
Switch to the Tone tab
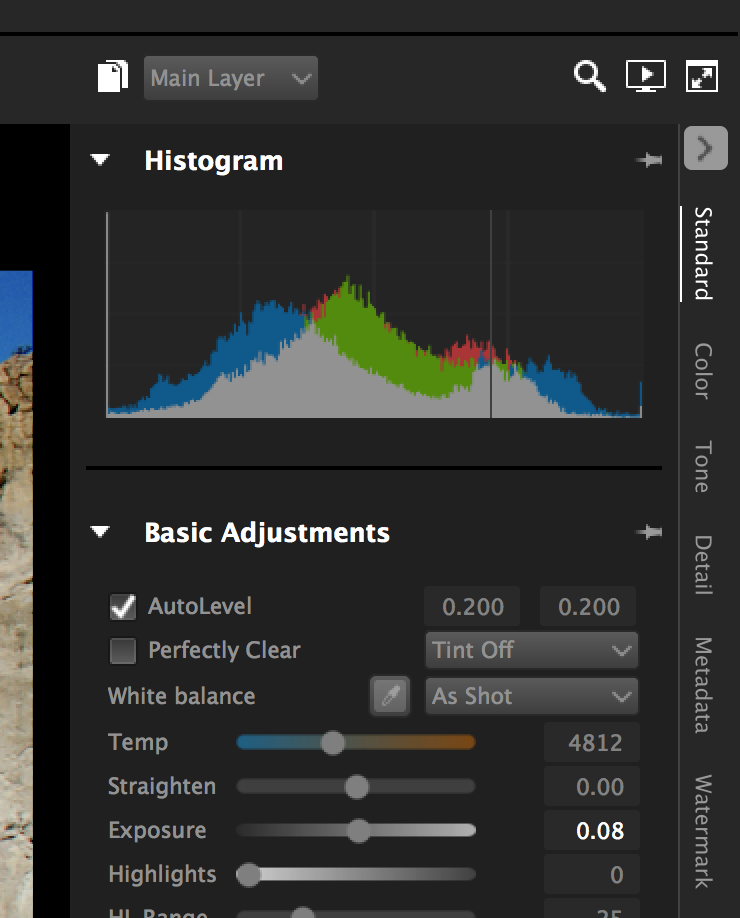(703, 467)
